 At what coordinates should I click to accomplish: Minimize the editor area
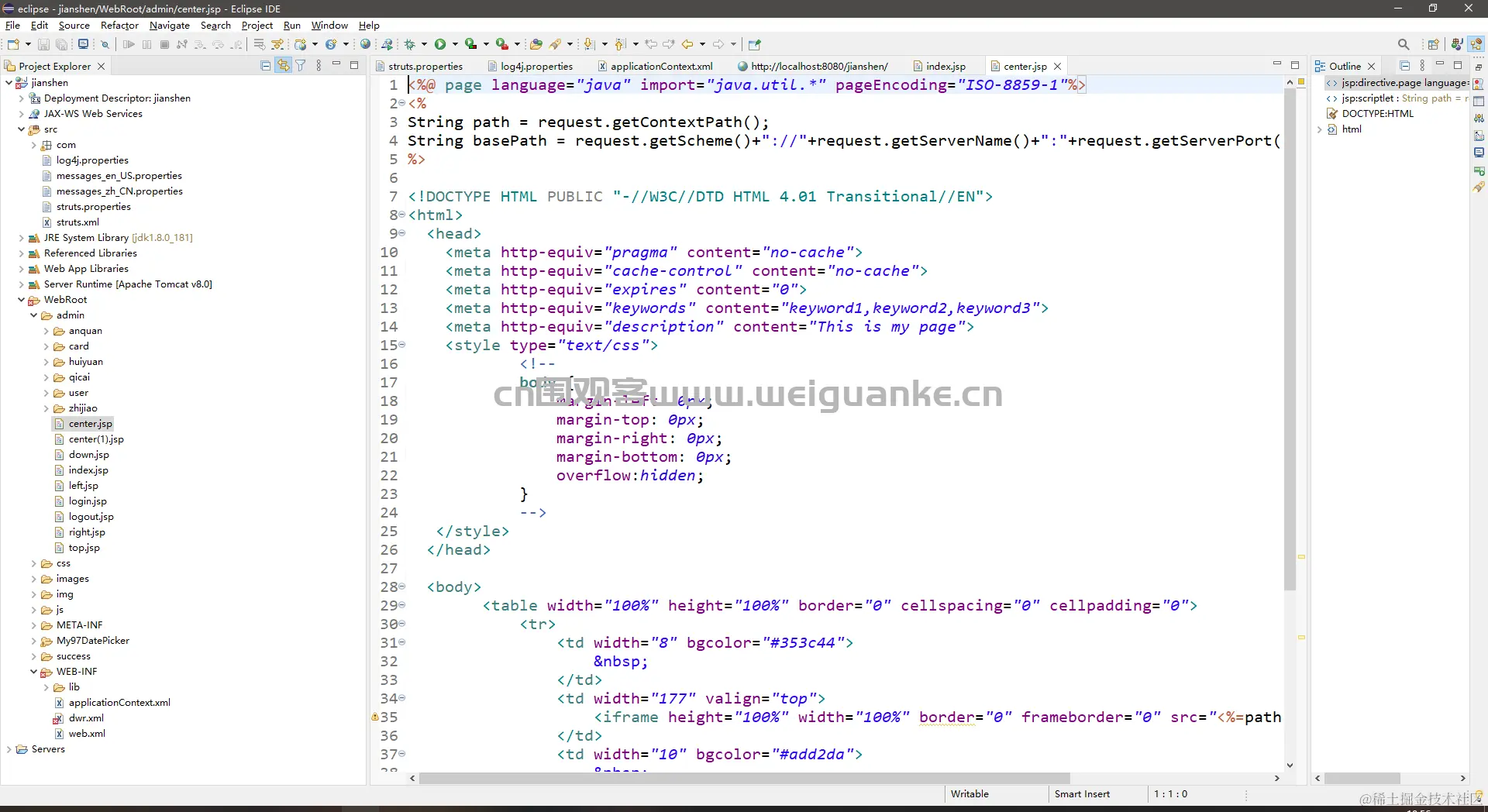[x=1276, y=64]
